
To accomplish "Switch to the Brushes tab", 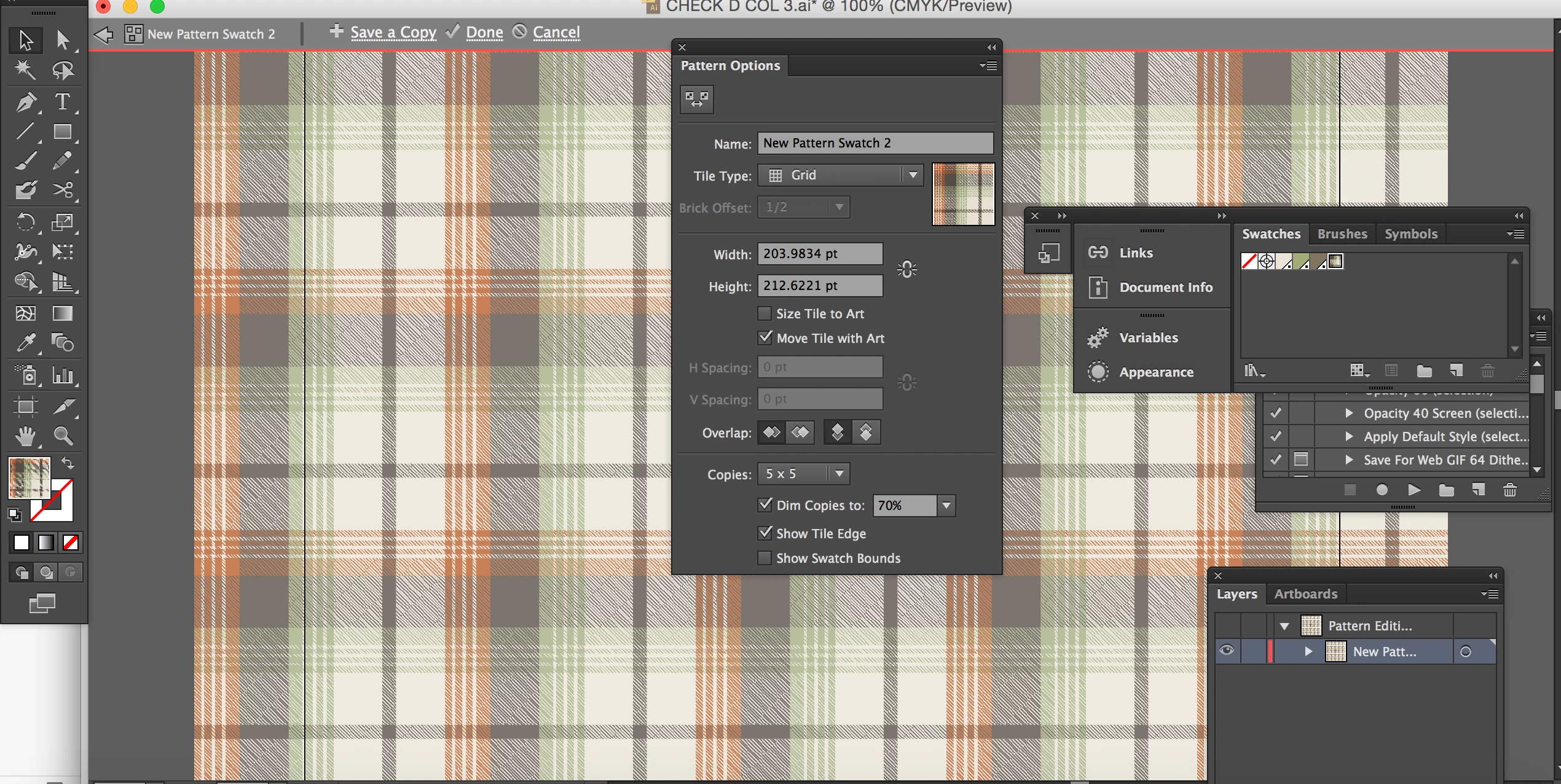I will coord(1342,234).
